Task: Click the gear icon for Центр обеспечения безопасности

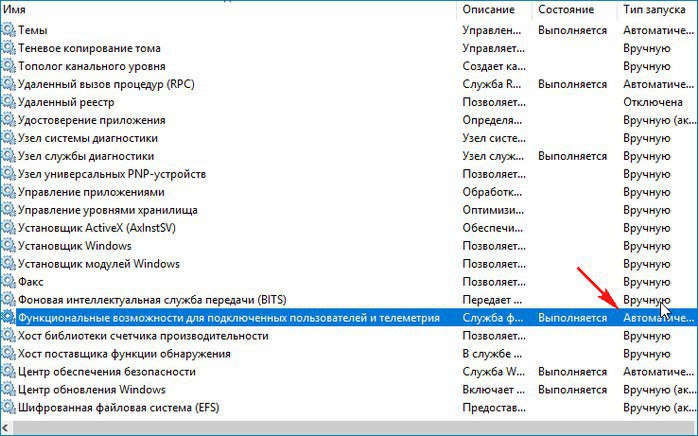Action: tap(8, 371)
